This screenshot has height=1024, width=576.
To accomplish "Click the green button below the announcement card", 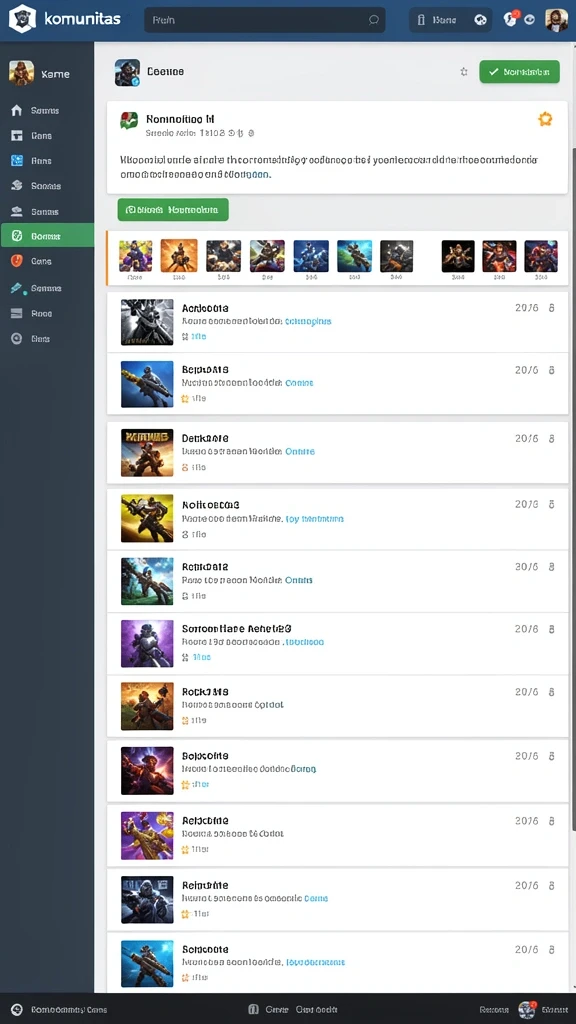I will [x=173, y=210].
